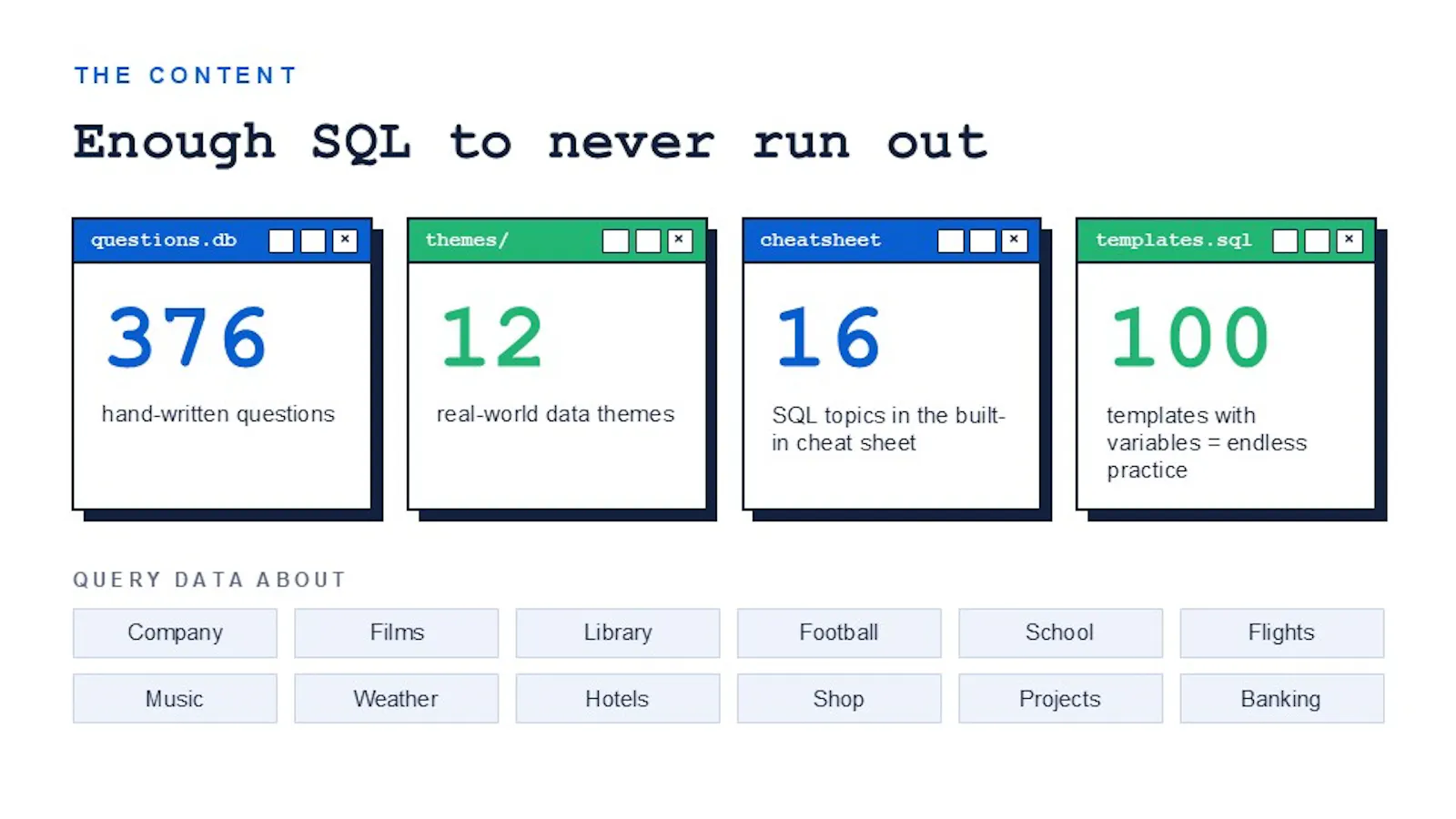Image resolution: width=1456 pixels, height=819 pixels.
Task: Close the questions.db window with its X
Action: 345,240
